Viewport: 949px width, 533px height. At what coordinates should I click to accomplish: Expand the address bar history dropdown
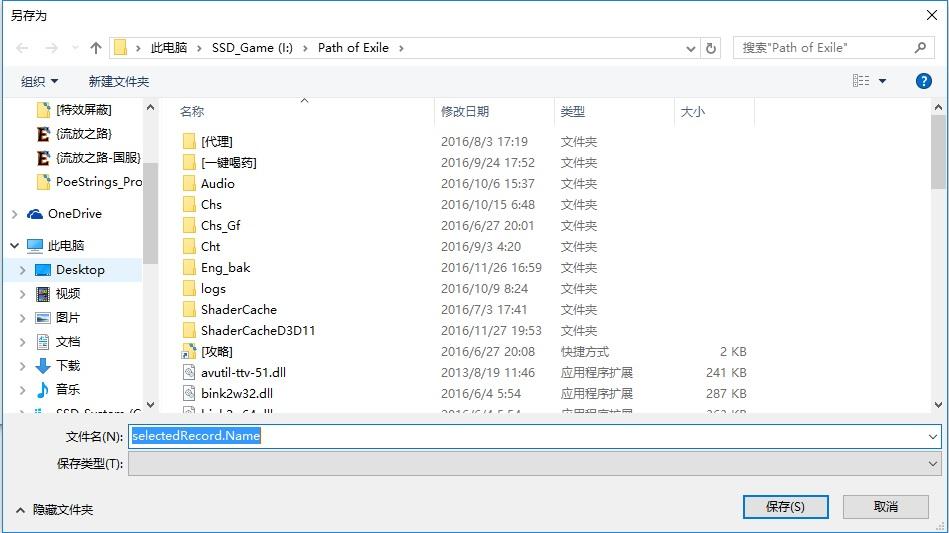click(691, 48)
